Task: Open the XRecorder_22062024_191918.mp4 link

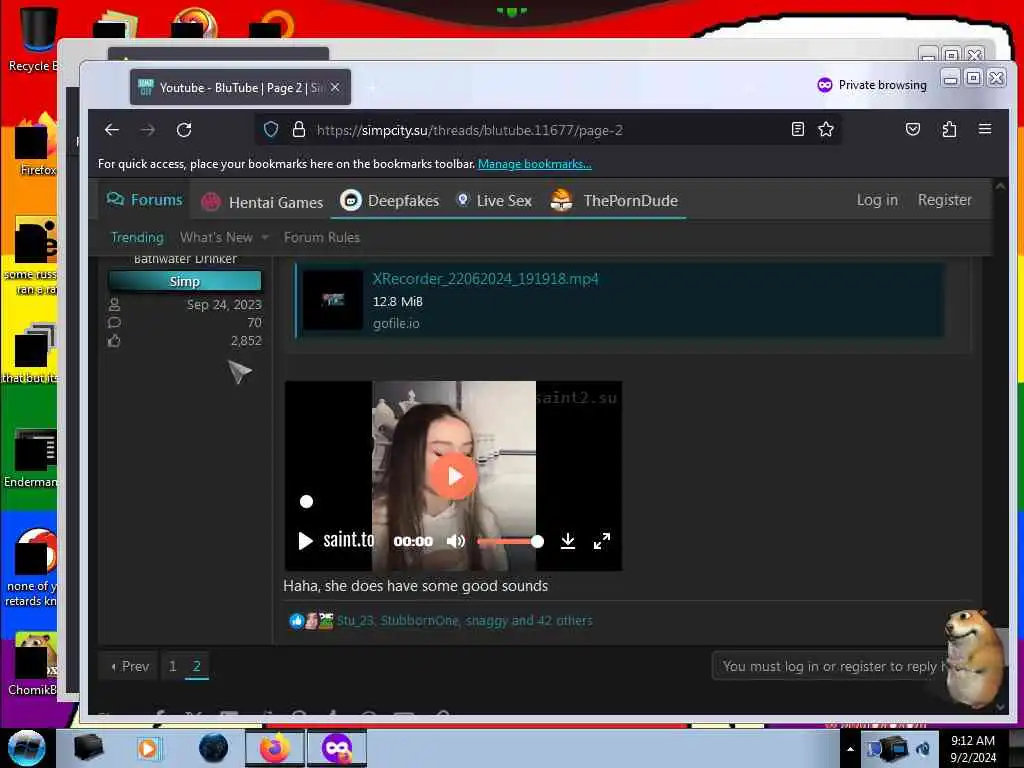Action: (x=485, y=279)
